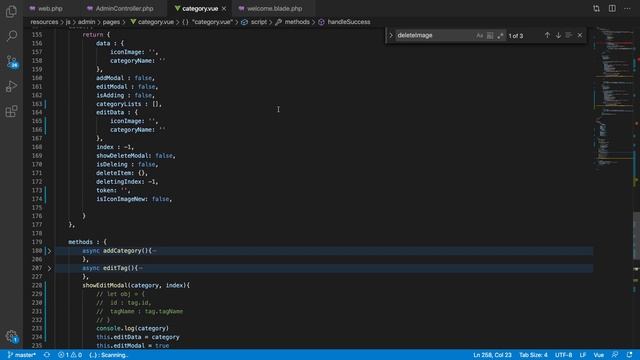Click the 'token' property name
Viewport: 640px width, 360px height.
(105, 191)
